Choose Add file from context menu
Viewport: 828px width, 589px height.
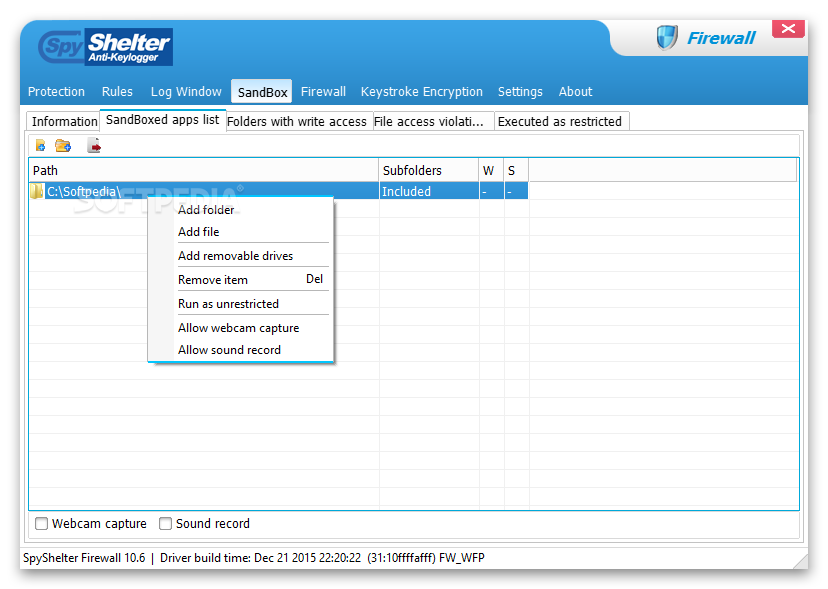[241, 232]
